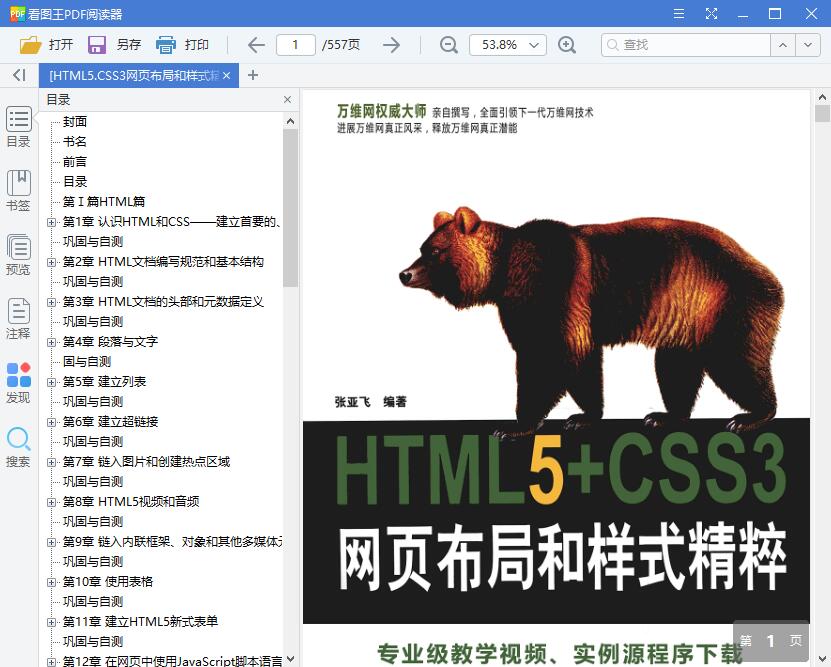Image resolution: width=831 pixels, height=667 pixels.
Task: Select the HTML5.CSS3网页布局 document tab
Action: click(130, 74)
